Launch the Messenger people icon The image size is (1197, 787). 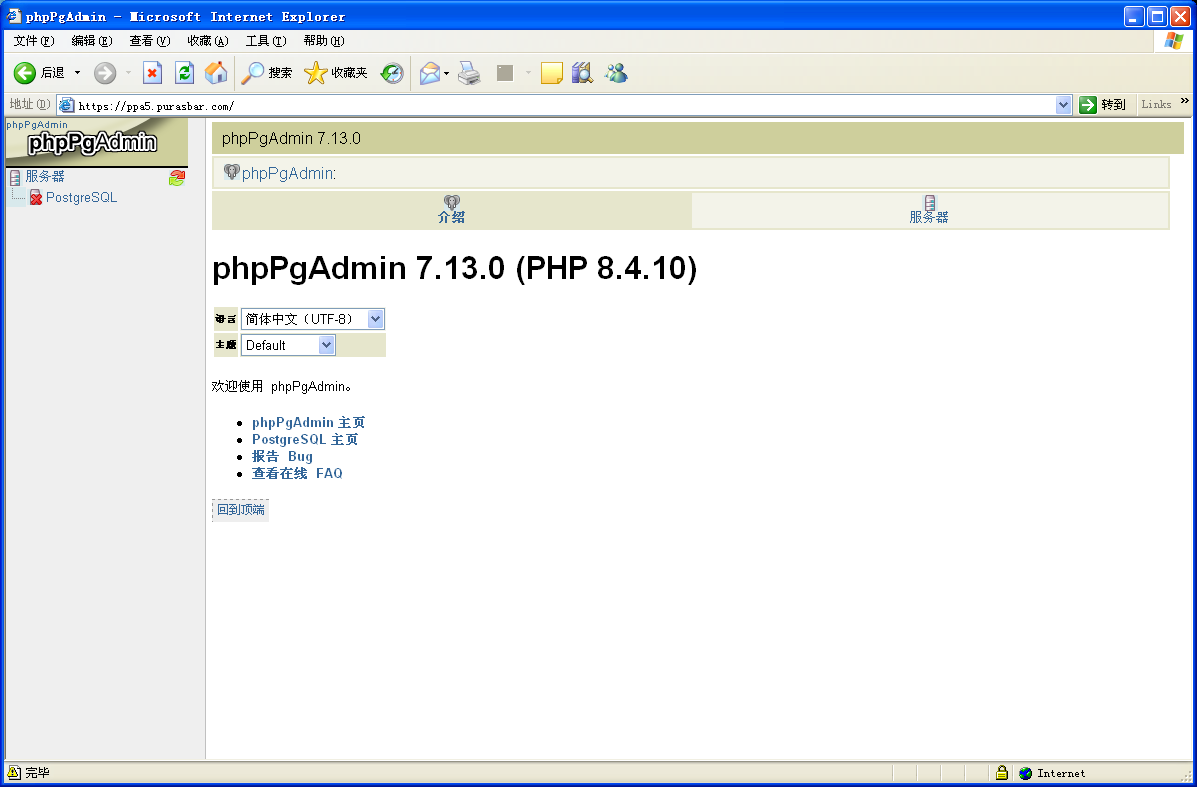coord(616,73)
